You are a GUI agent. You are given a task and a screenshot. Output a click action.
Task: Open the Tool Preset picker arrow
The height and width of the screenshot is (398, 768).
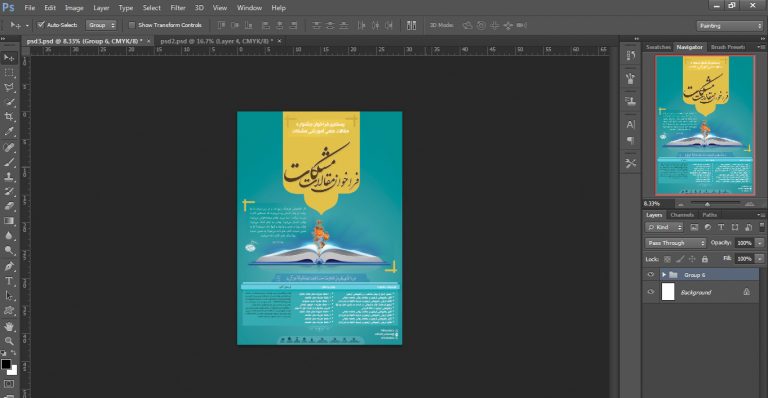(x=27, y=25)
